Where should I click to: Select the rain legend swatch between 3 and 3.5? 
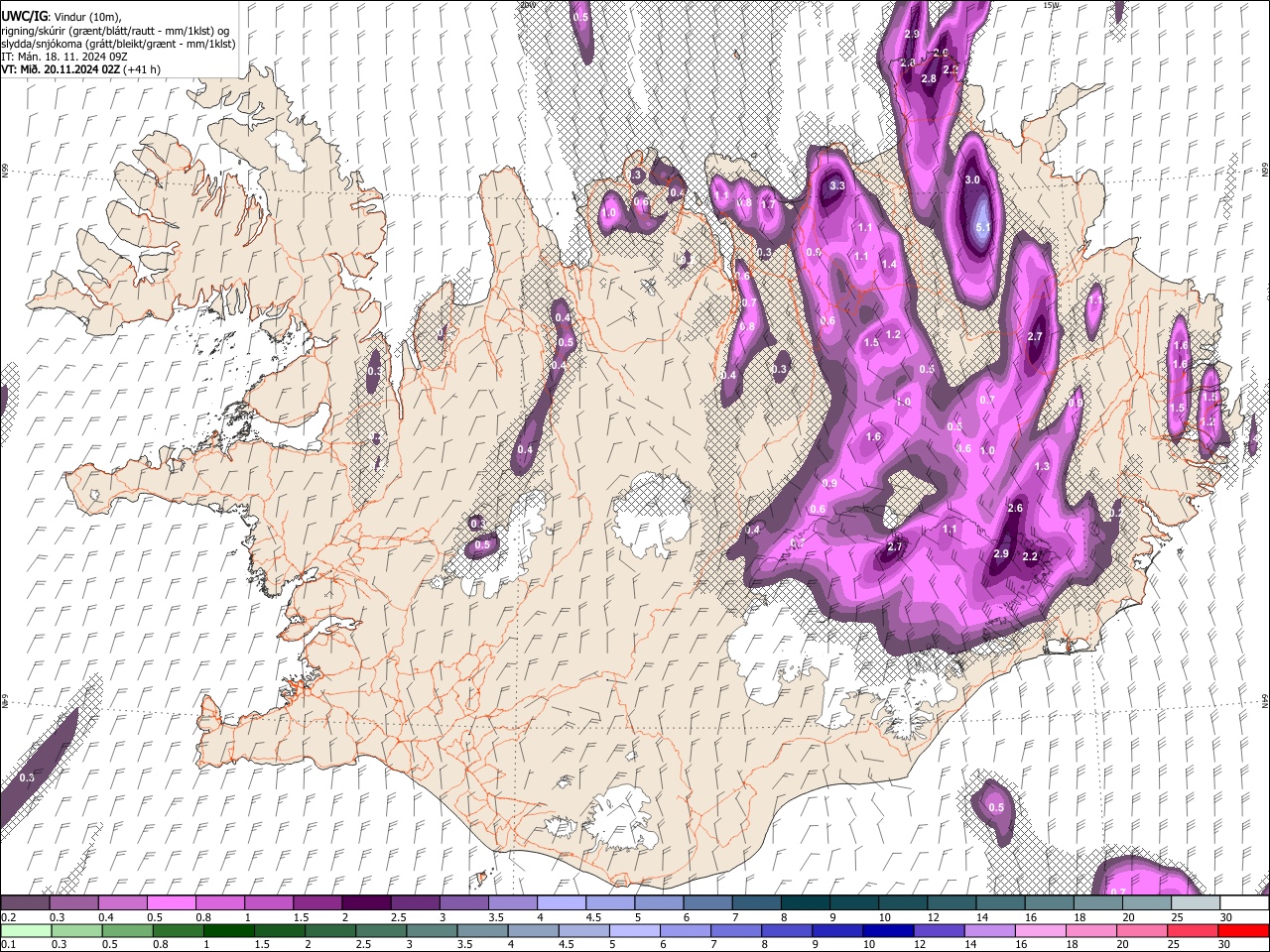(x=432, y=931)
